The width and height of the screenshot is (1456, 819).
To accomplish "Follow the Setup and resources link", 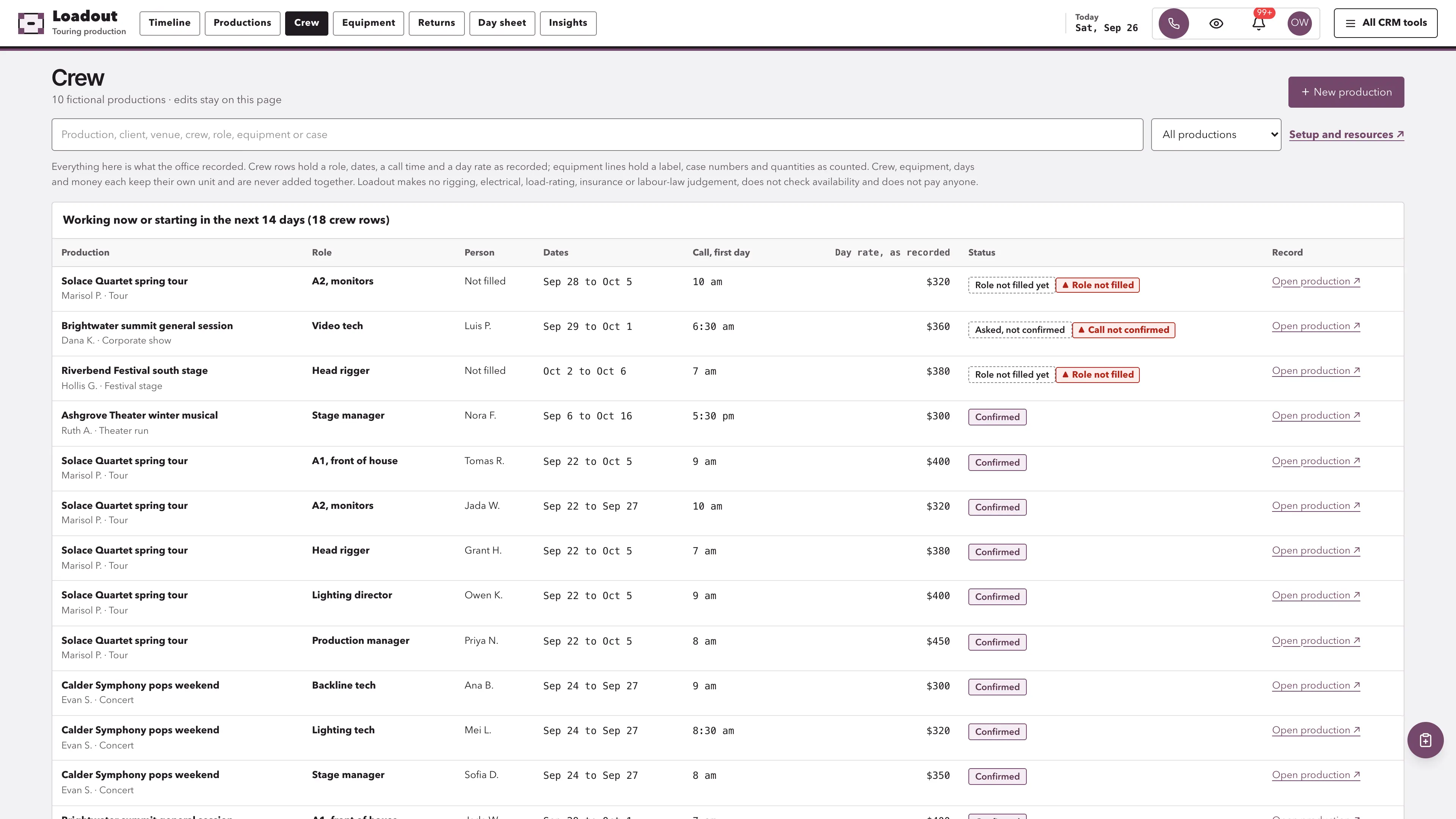I will [x=1346, y=135].
